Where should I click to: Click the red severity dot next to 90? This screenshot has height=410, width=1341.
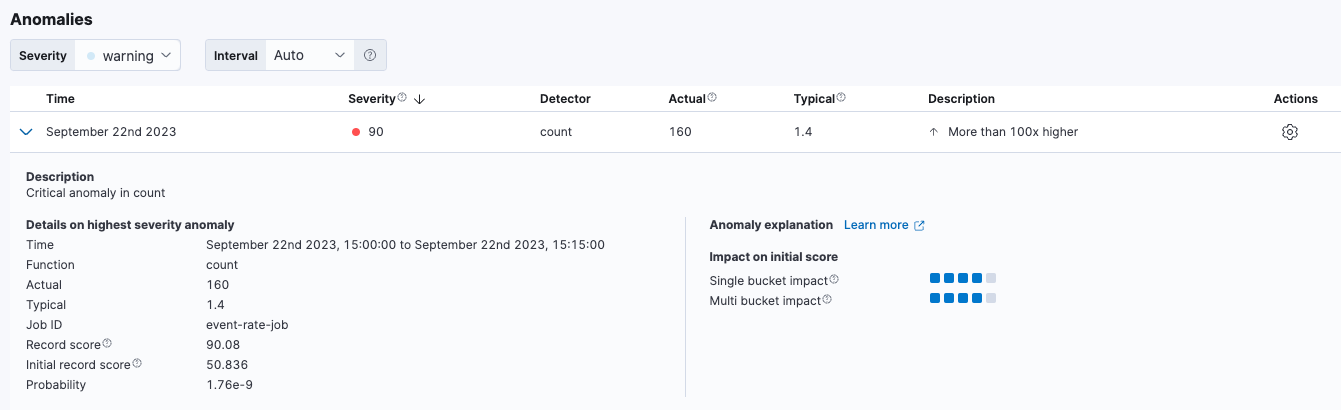[x=356, y=132]
